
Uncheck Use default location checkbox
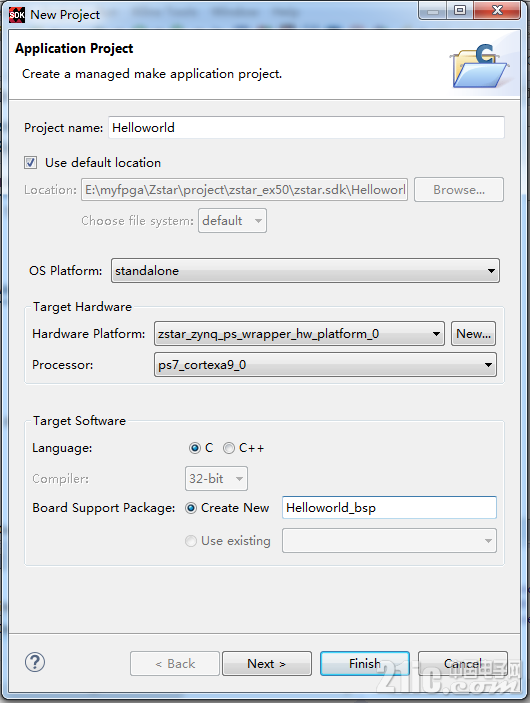30,163
